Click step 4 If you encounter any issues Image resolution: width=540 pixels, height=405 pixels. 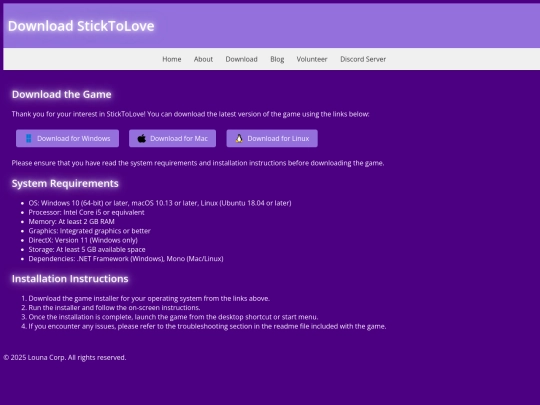207,326
